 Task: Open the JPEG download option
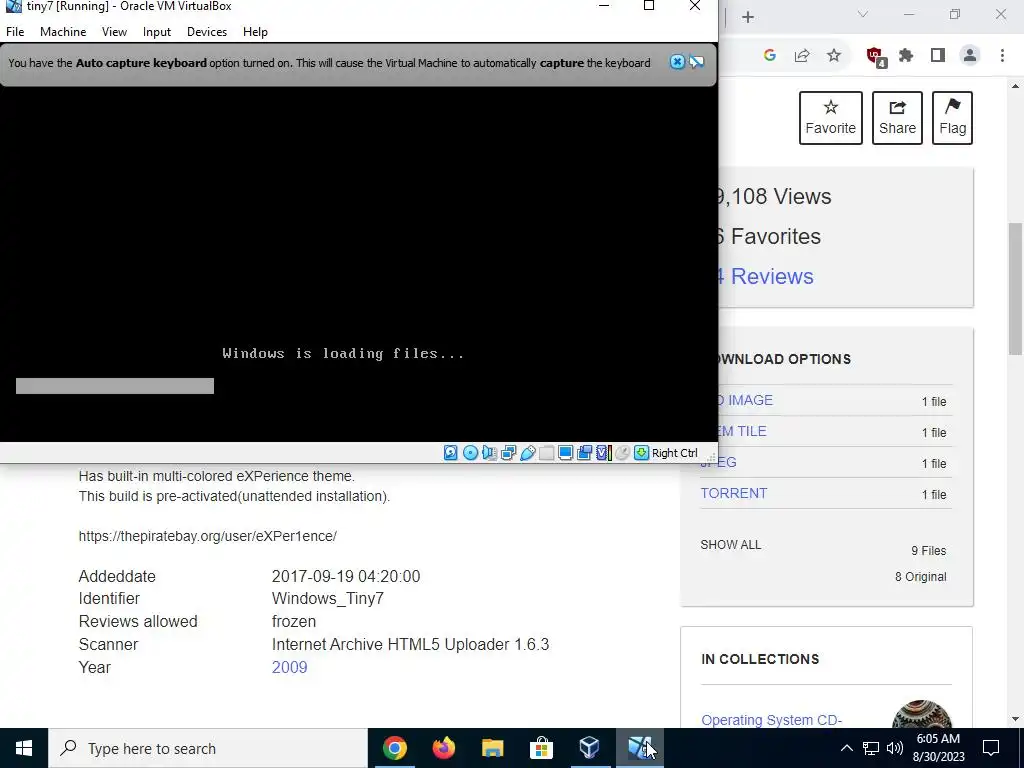pyautogui.click(x=718, y=462)
